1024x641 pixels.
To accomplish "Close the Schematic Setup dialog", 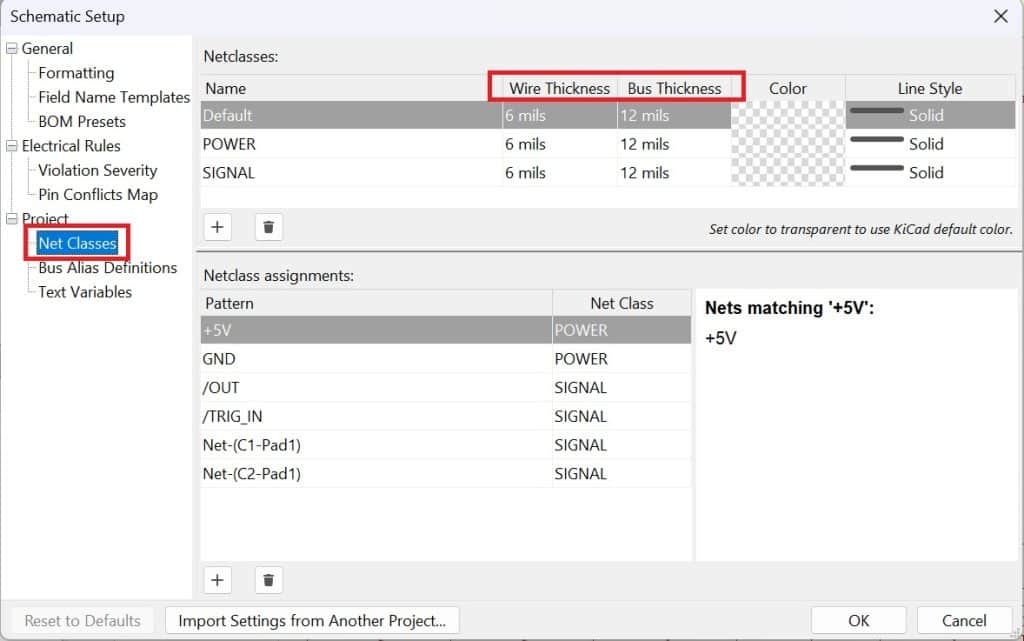I will [1000, 16].
